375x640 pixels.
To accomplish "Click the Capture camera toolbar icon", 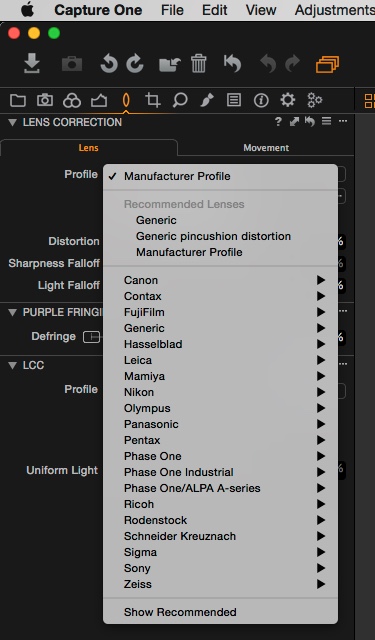I will (72, 64).
